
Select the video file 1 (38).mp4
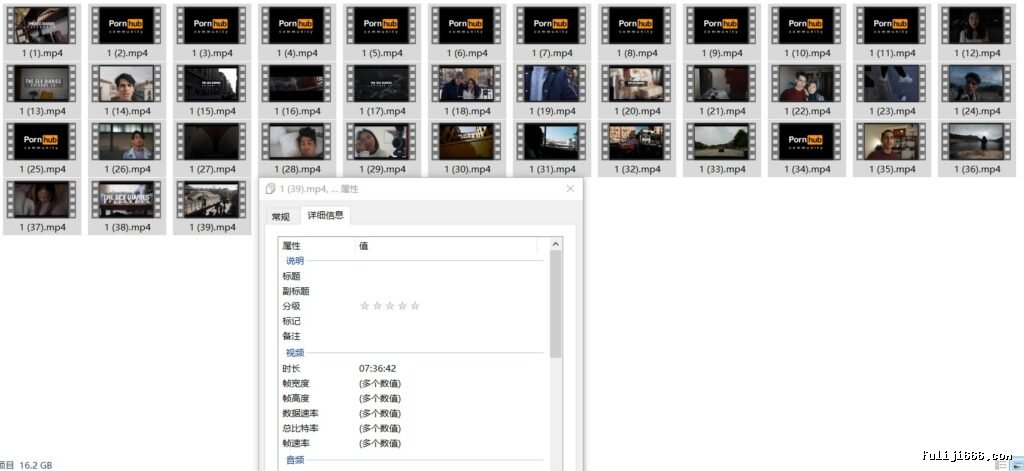click(x=127, y=206)
